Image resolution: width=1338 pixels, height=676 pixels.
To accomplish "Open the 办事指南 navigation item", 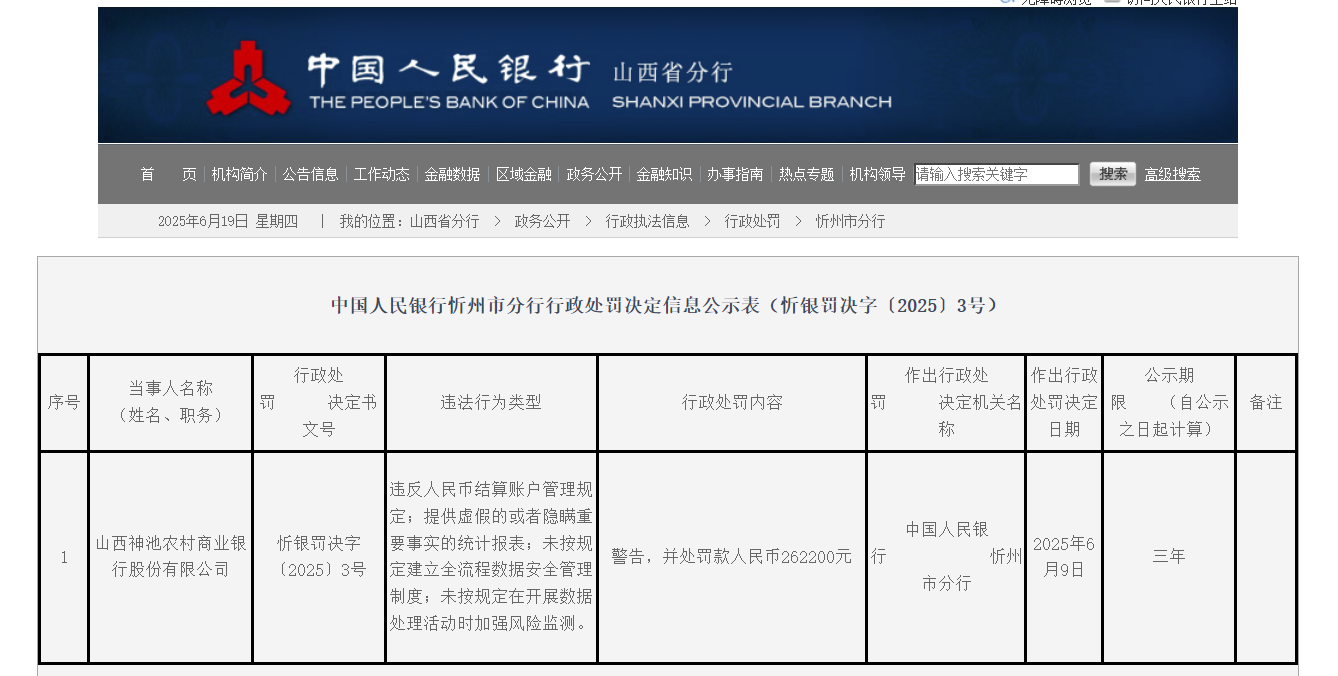I will tap(735, 174).
